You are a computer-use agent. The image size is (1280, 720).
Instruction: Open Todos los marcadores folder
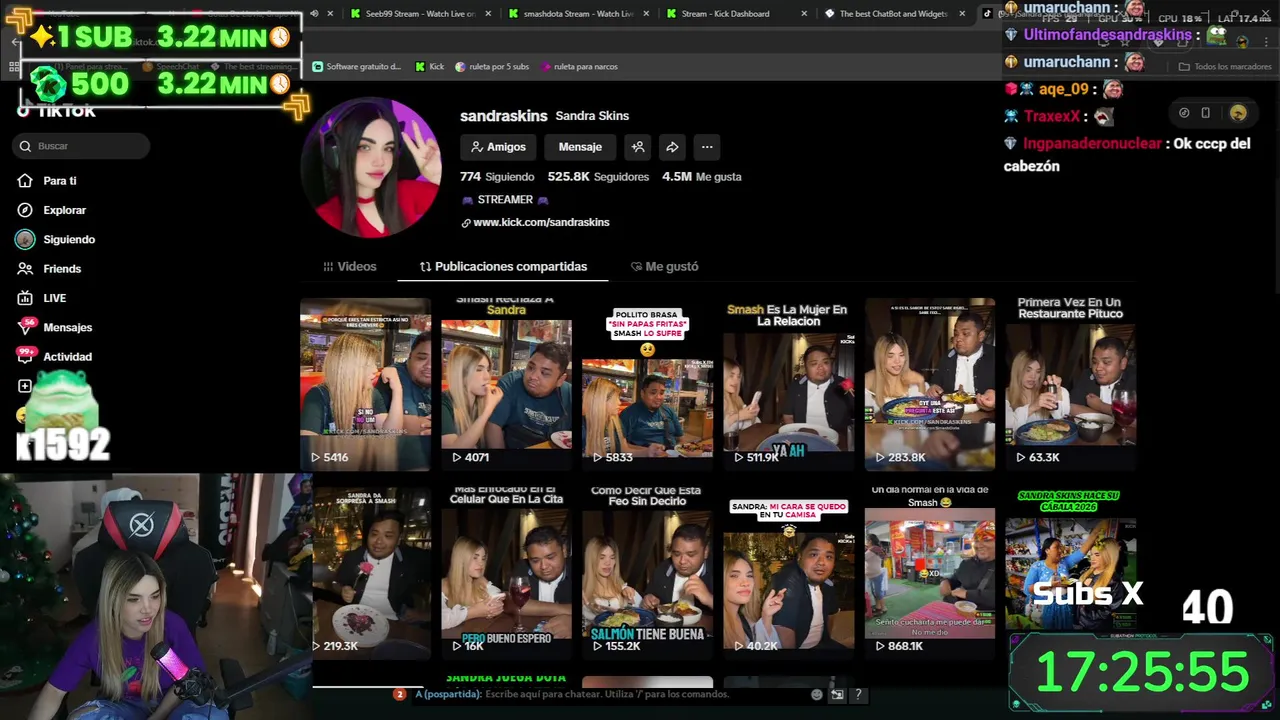click(x=1225, y=67)
